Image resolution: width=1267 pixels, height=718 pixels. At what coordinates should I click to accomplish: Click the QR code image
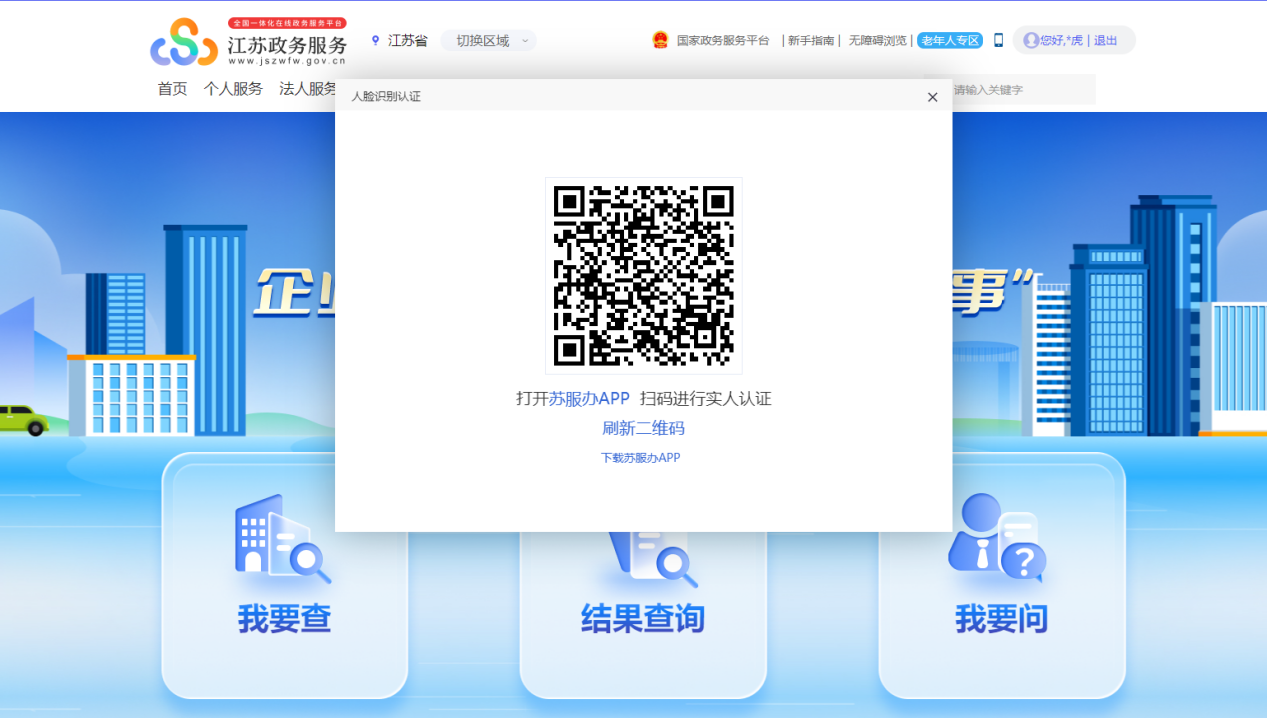coord(644,276)
